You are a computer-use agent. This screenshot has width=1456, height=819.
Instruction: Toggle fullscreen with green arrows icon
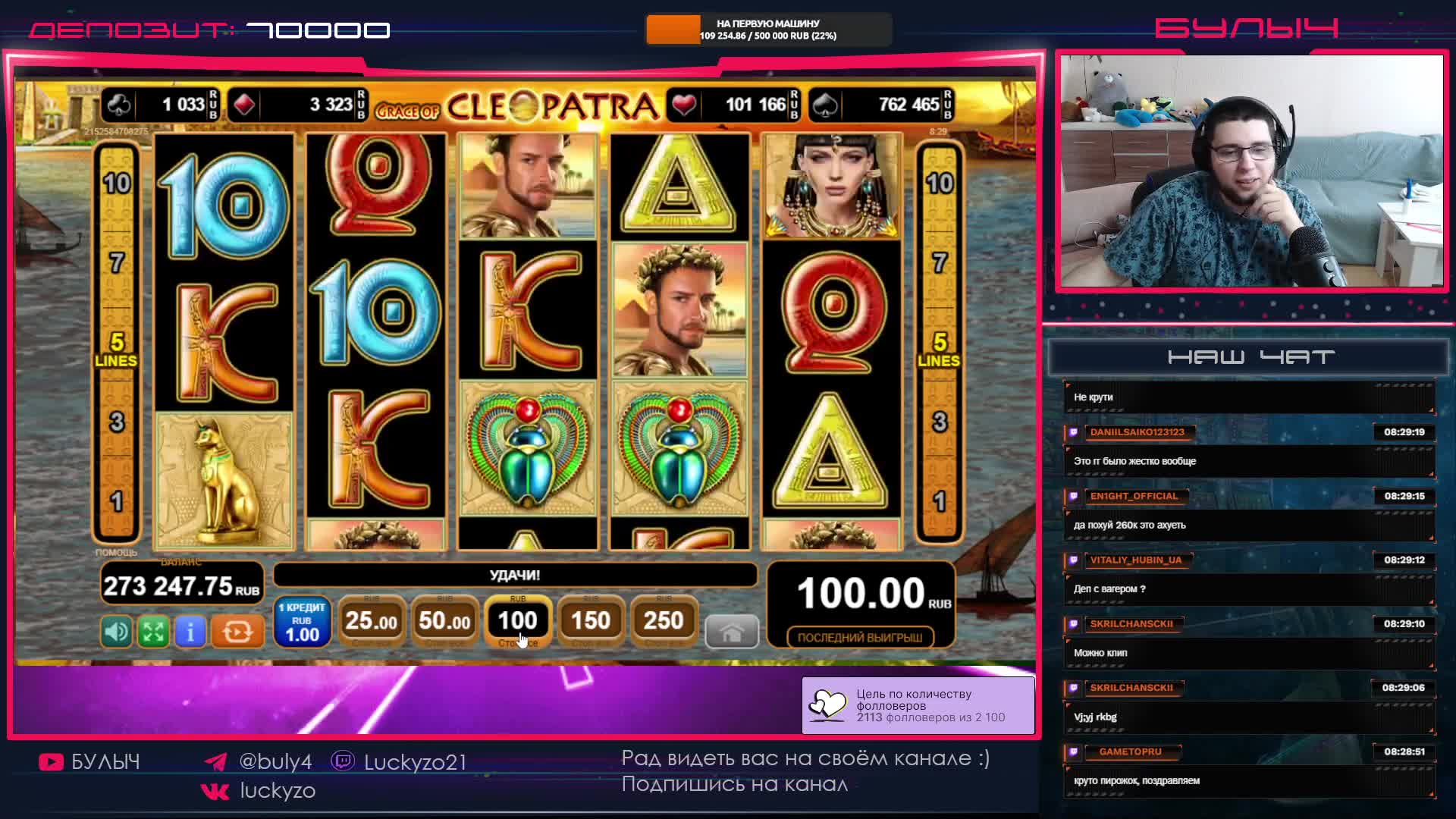click(x=153, y=632)
